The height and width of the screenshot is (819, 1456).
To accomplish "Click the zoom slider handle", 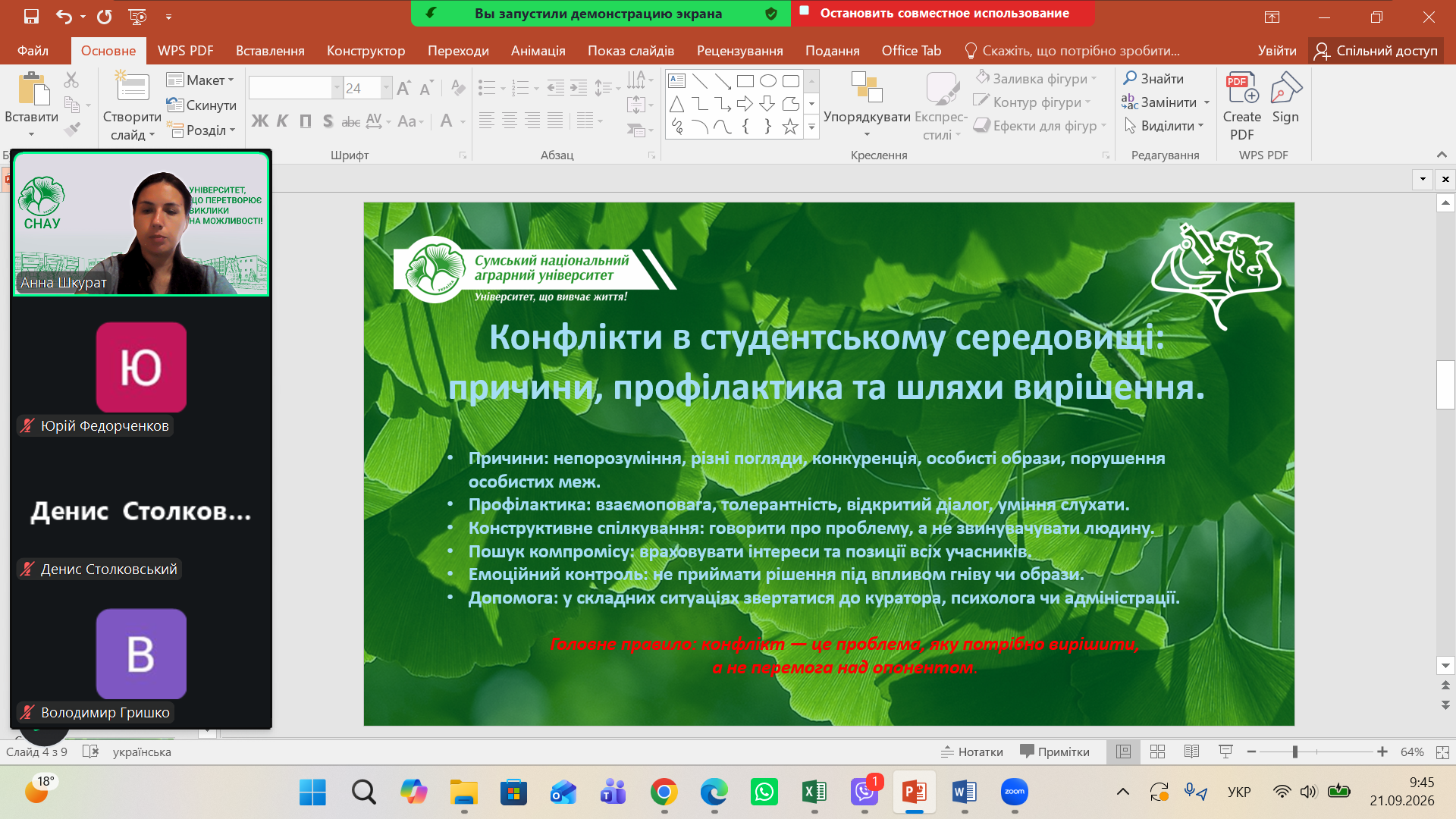I will coord(1295,752).
